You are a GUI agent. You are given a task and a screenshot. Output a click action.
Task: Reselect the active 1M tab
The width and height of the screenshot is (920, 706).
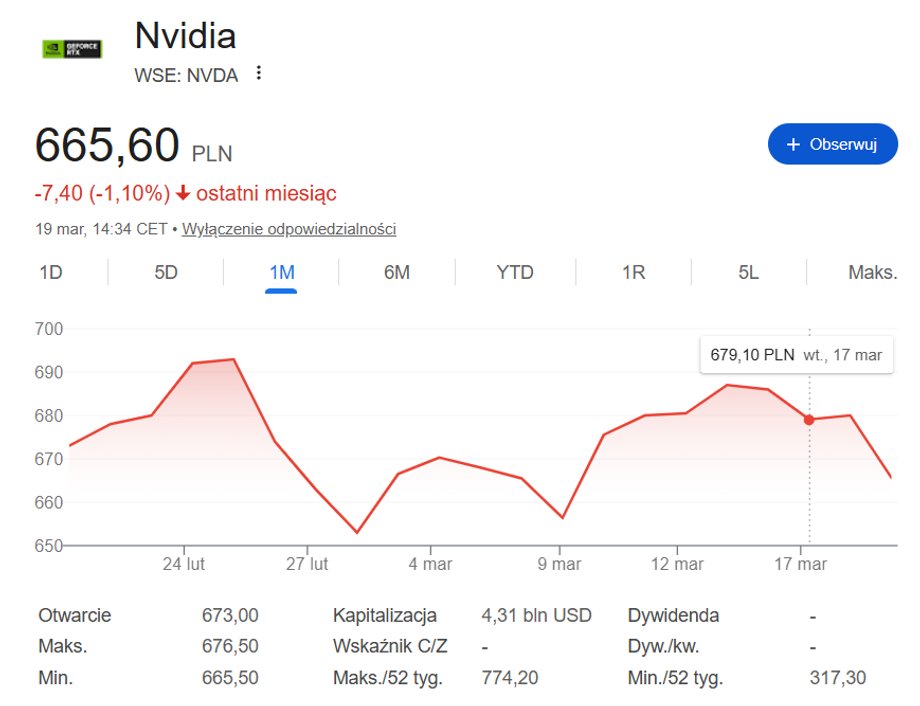pos(281,272)
